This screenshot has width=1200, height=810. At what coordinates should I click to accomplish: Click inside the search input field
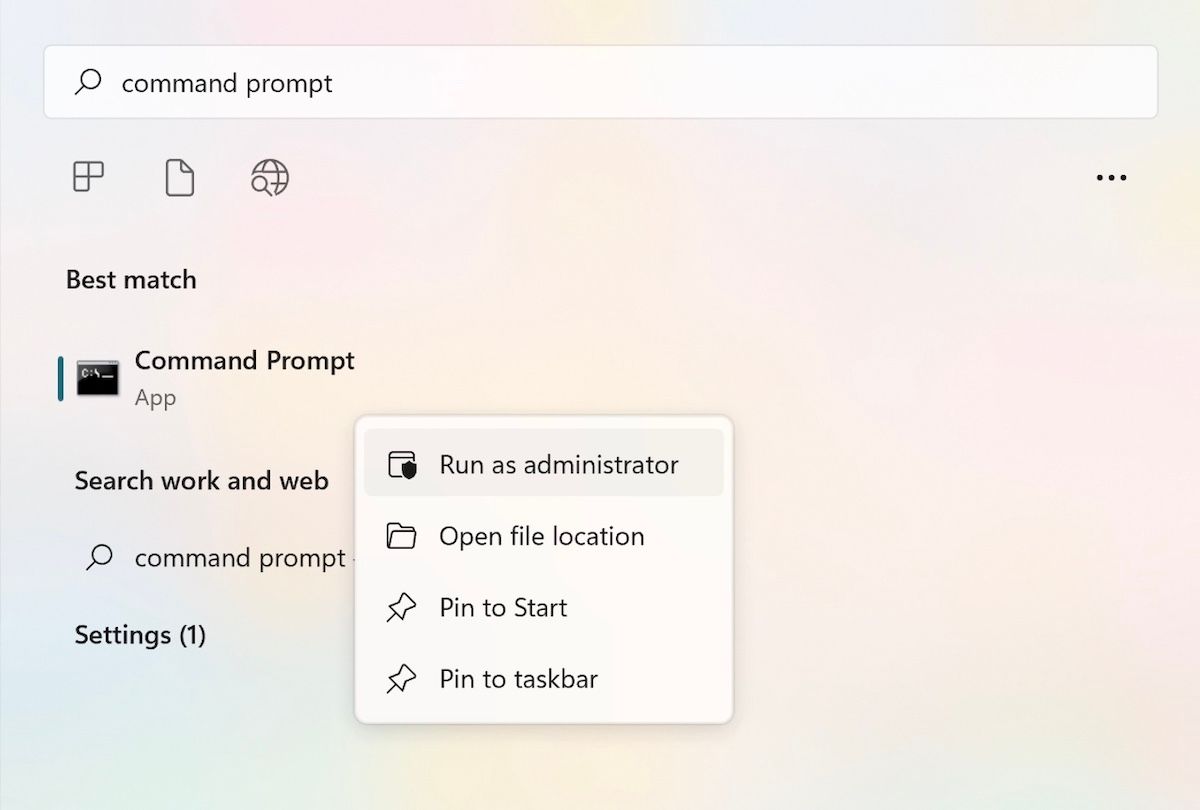pyautogui.click(x=400, y=82)
